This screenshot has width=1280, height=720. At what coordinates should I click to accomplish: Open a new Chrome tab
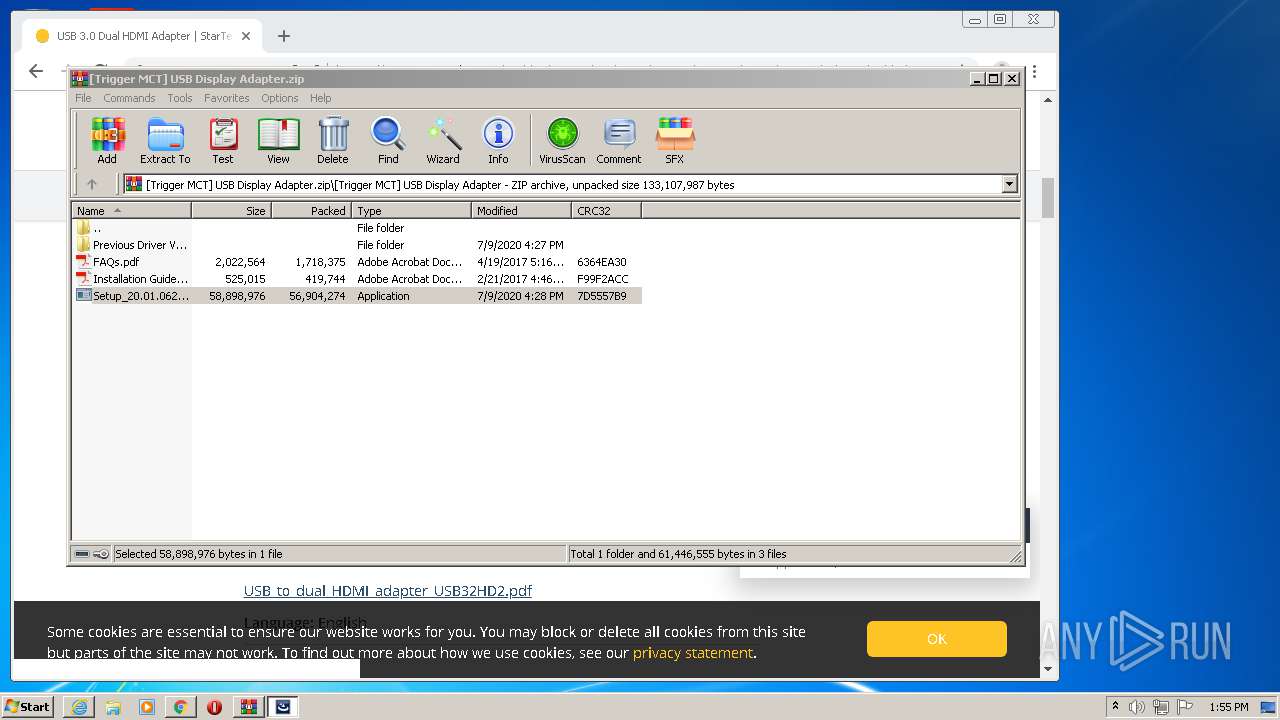coord(284,36)
